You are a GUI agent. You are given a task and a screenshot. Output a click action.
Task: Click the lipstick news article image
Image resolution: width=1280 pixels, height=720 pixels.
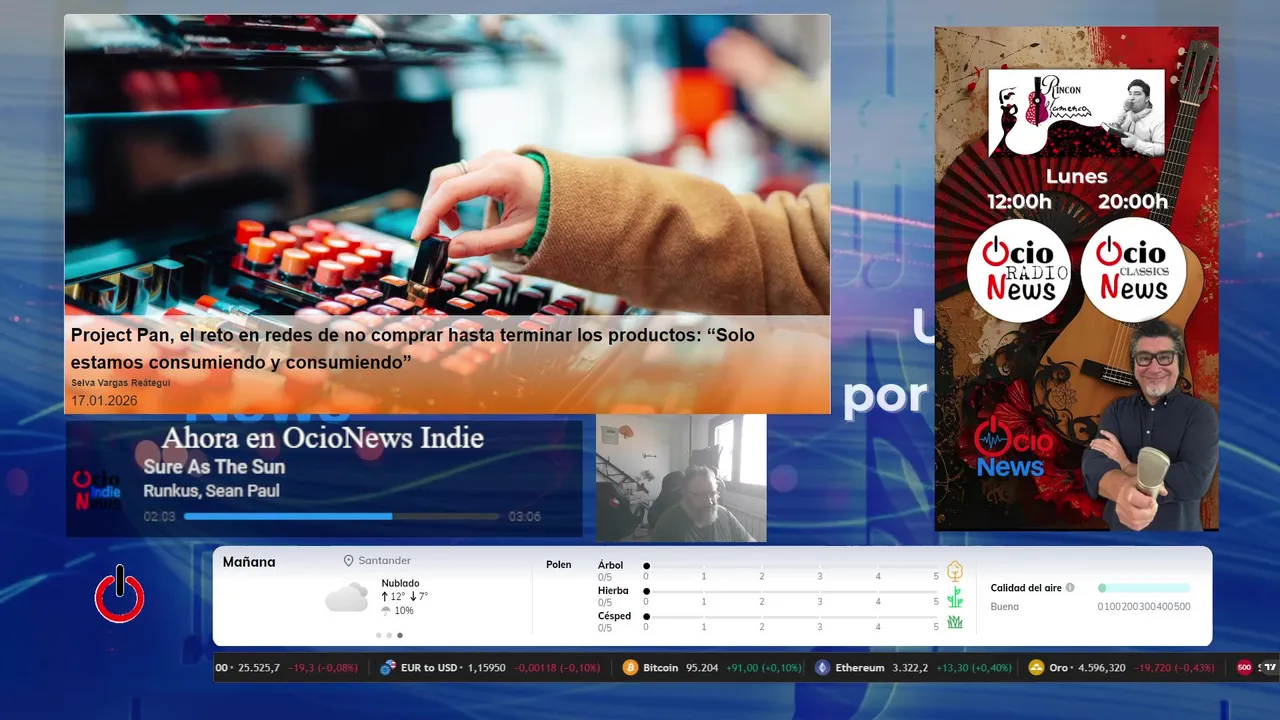[447, 165]
